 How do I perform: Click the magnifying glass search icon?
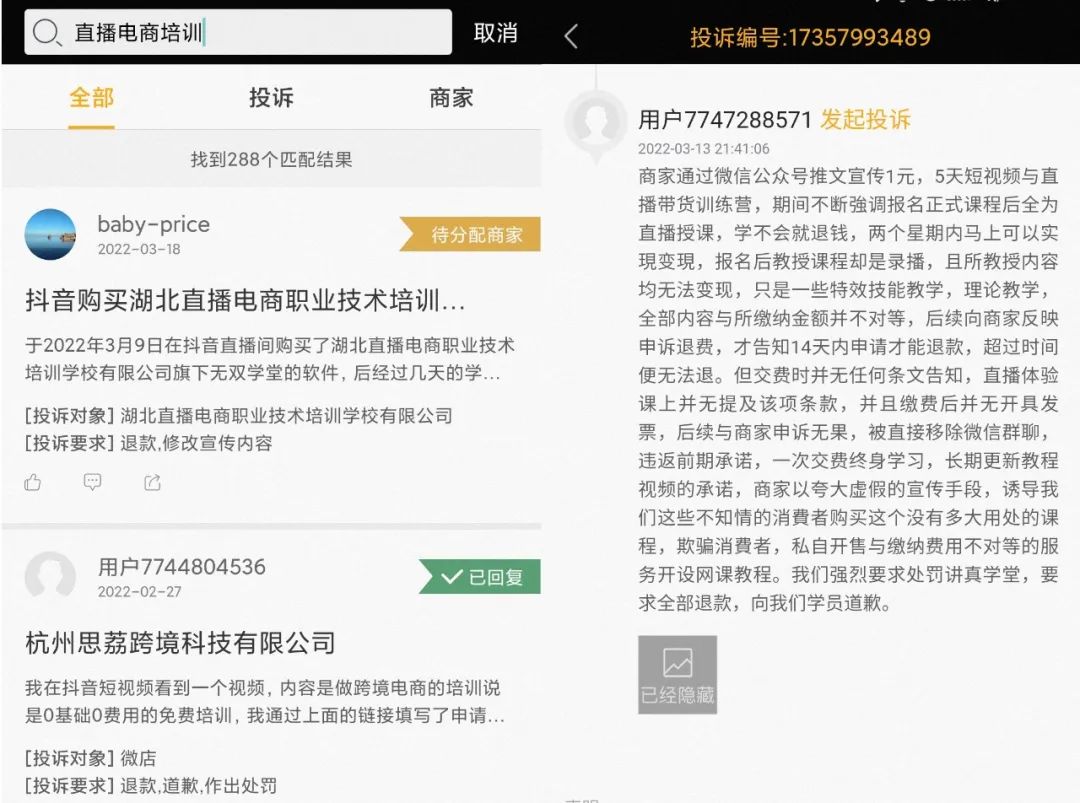[x=47, y=33]
